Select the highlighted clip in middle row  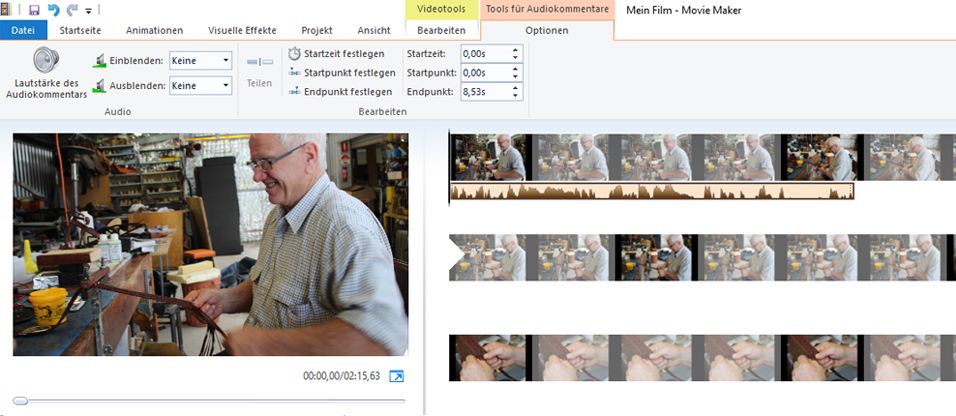pos(657,257)
